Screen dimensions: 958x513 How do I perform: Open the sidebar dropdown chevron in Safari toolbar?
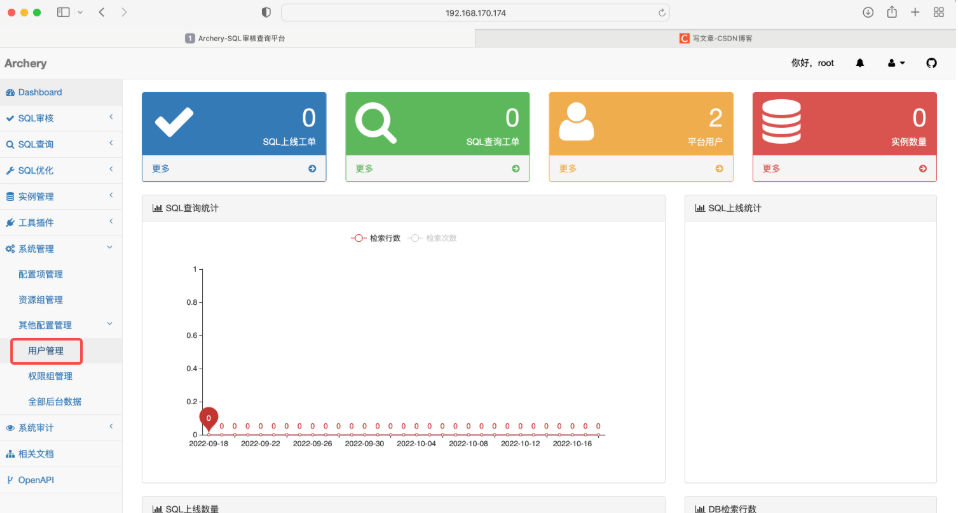(x=80, y=12)
